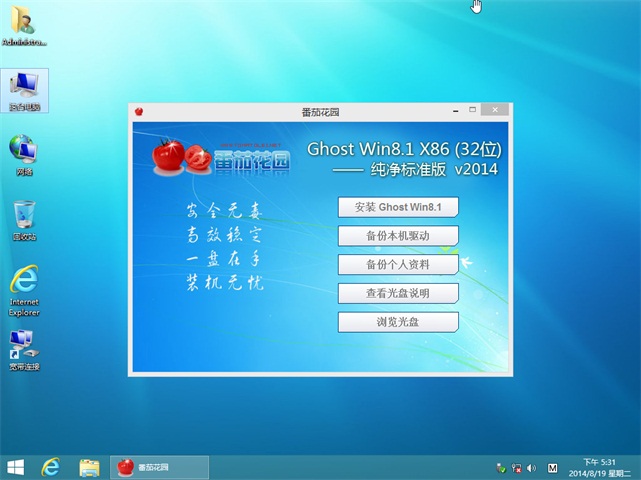641x480 pixels.
Task: Click the 安装 Ghost Win8.1 button
Action: [398, 207]
